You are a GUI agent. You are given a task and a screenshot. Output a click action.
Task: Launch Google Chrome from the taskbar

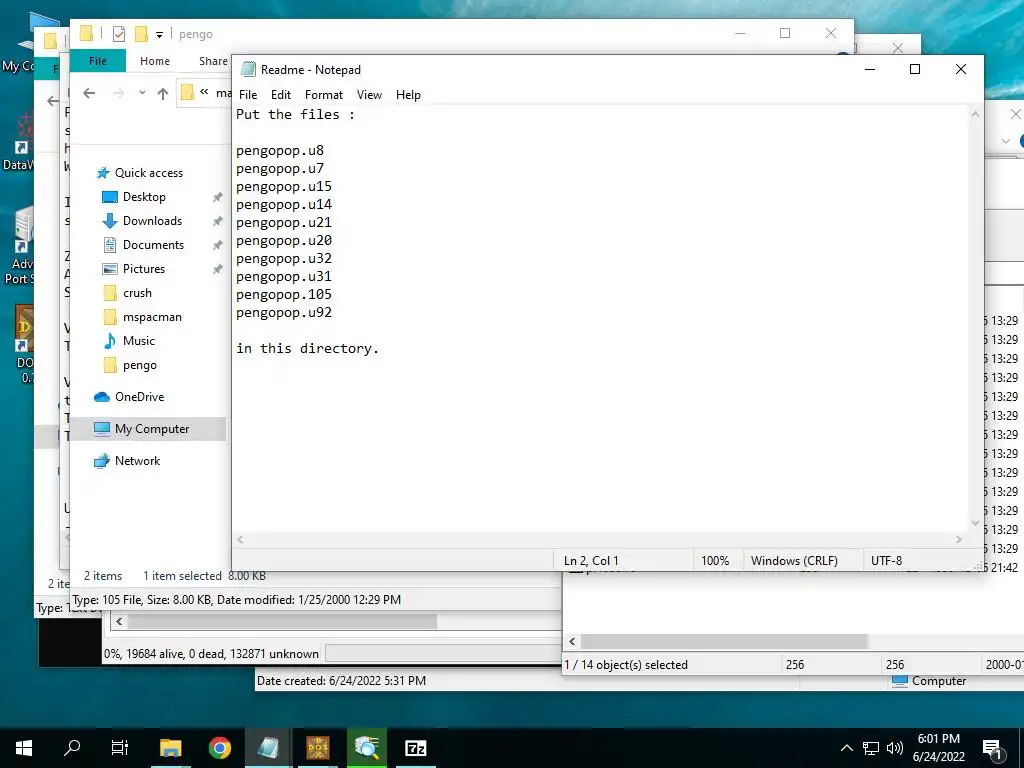coord(220,748)
